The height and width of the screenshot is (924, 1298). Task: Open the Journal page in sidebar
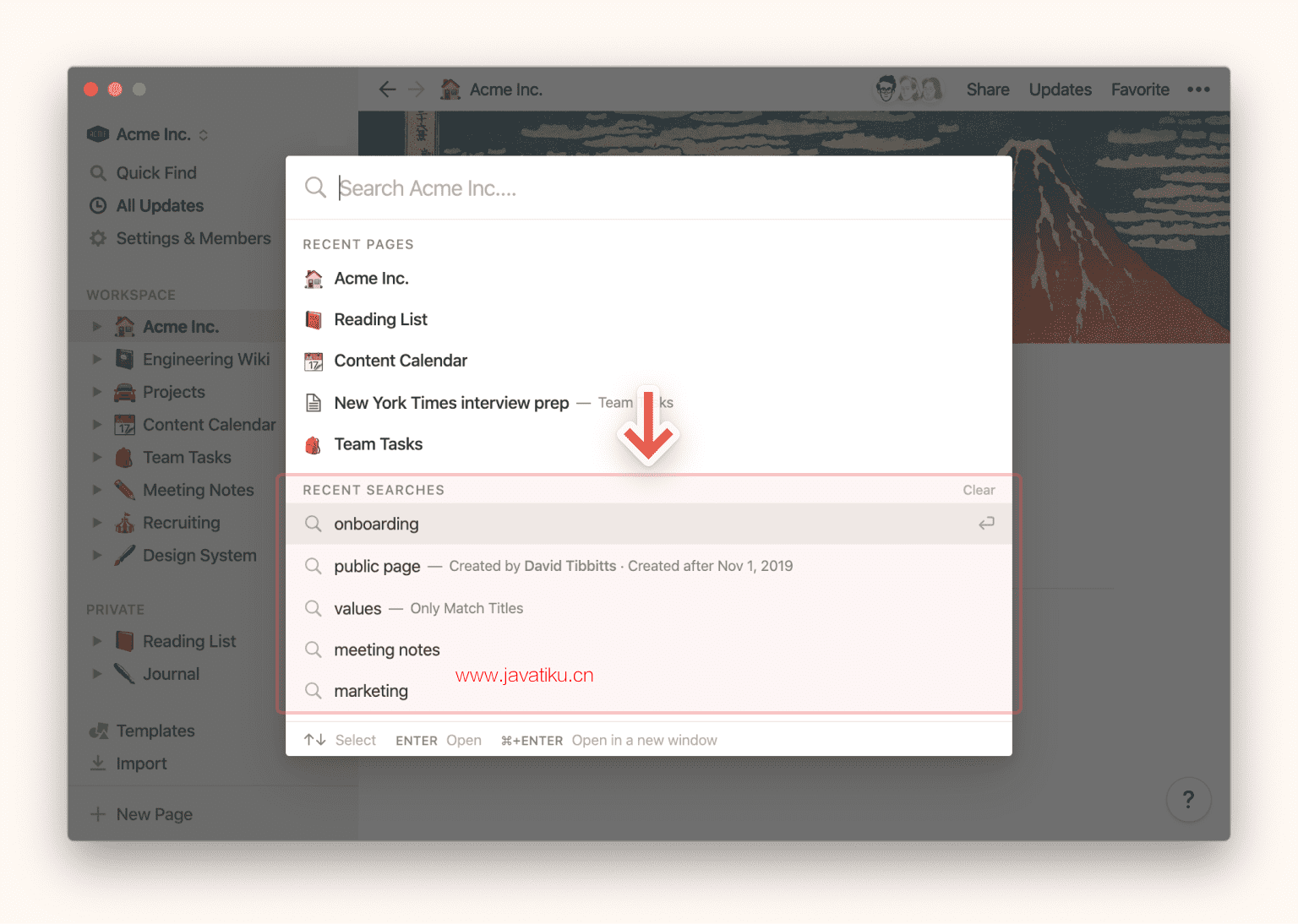click(x=172, y=674)
